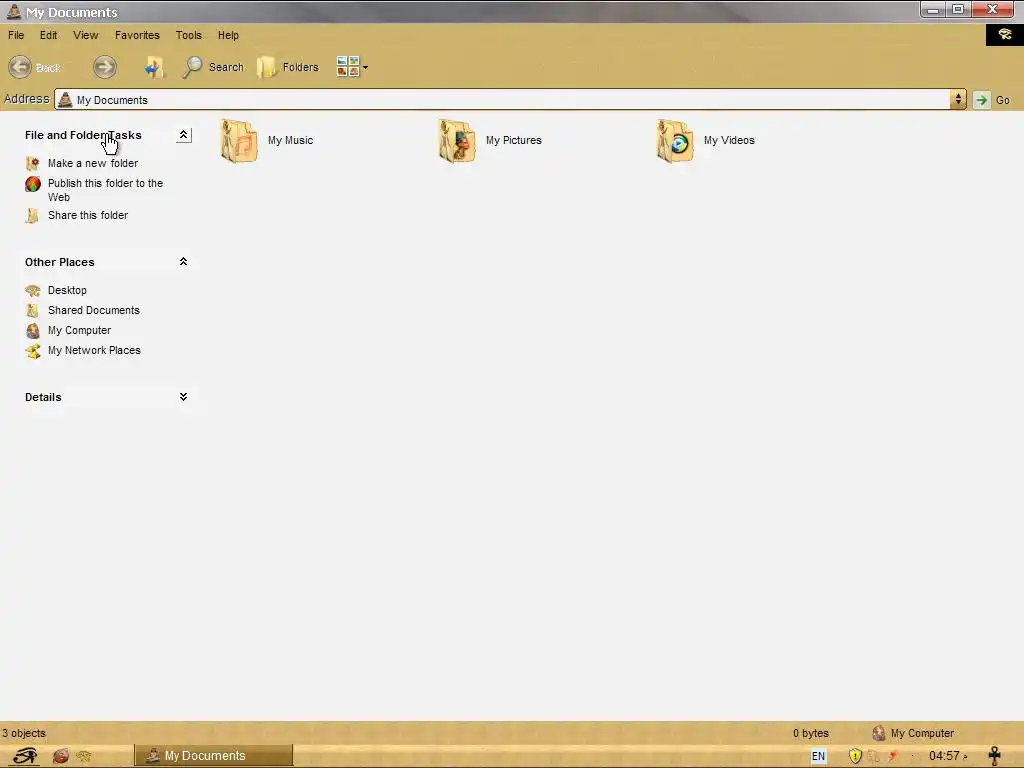Screen dimensions: 1024x768
Task: Open the Eye of Horus Start button
Action: click(x=25, y=756)
